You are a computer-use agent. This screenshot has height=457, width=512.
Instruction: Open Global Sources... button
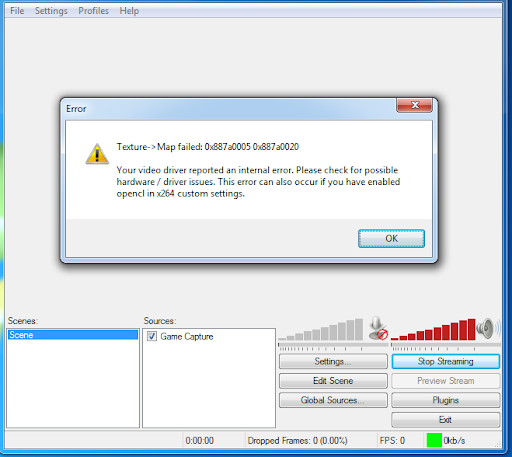click(x=333, y=400)
